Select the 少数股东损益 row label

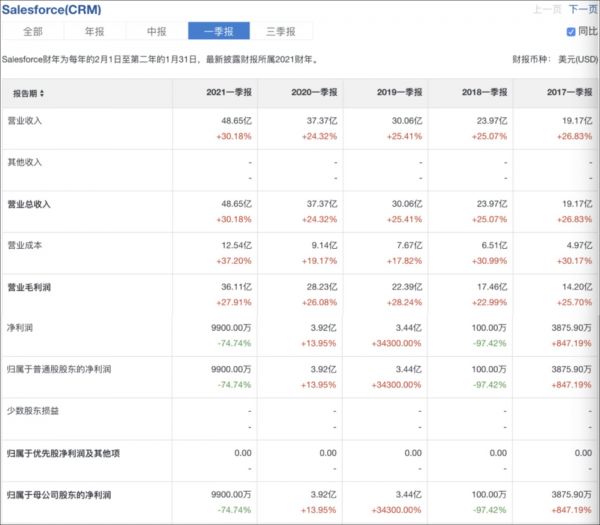(x=33, y=410)
